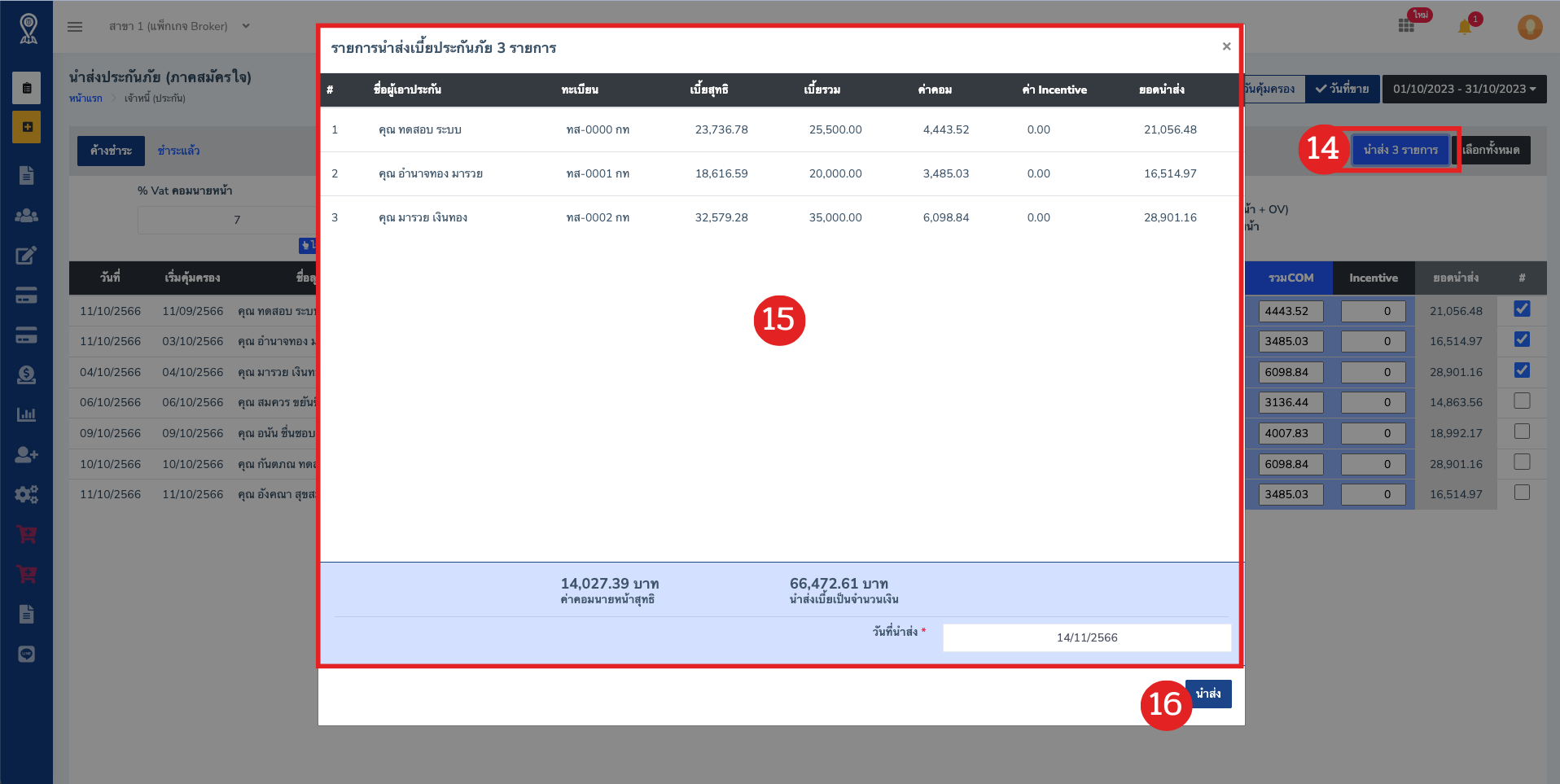Click the 6,098.84 commission cell in dialog
Image resolution: width=1560 pixels, height=784 pixels.
coord(946,217)
